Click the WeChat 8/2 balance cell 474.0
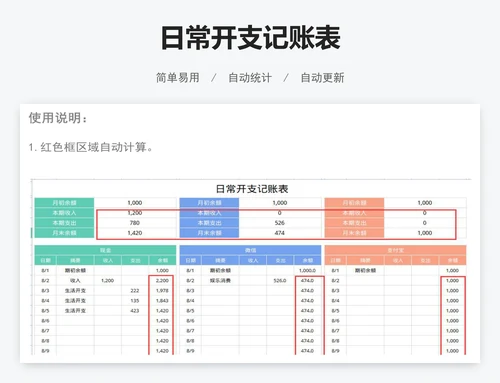The width and height of the screenshot is (500, 383). pos(307,280)
